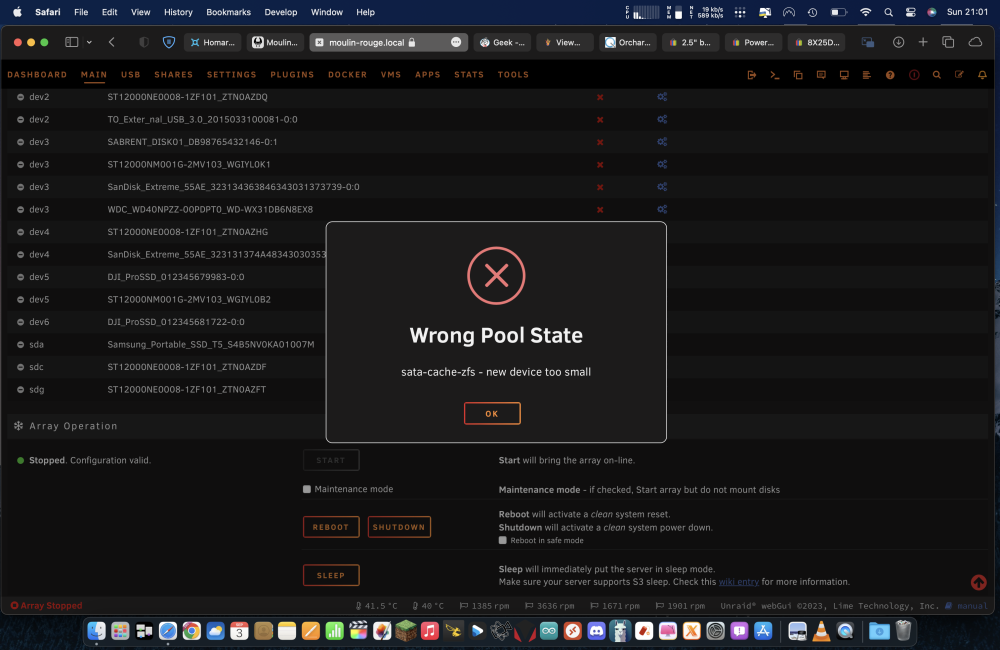Switch to the Homar... Safari tab
The height and width of the screenshot is (650, 1000).
tap(213, 42)
